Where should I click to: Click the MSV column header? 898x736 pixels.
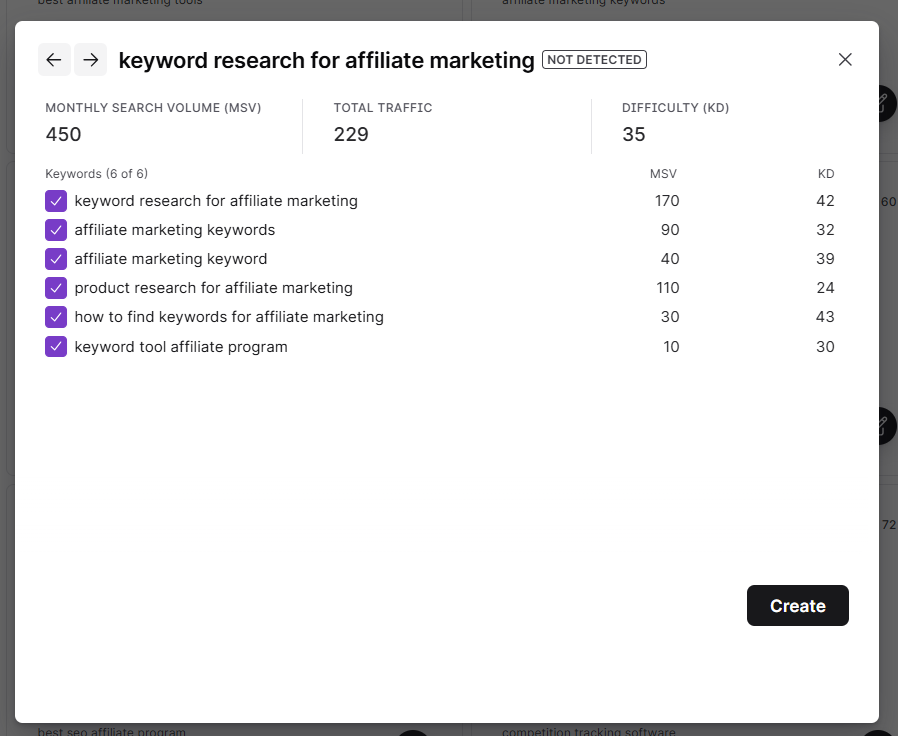(x=663, y=173)
